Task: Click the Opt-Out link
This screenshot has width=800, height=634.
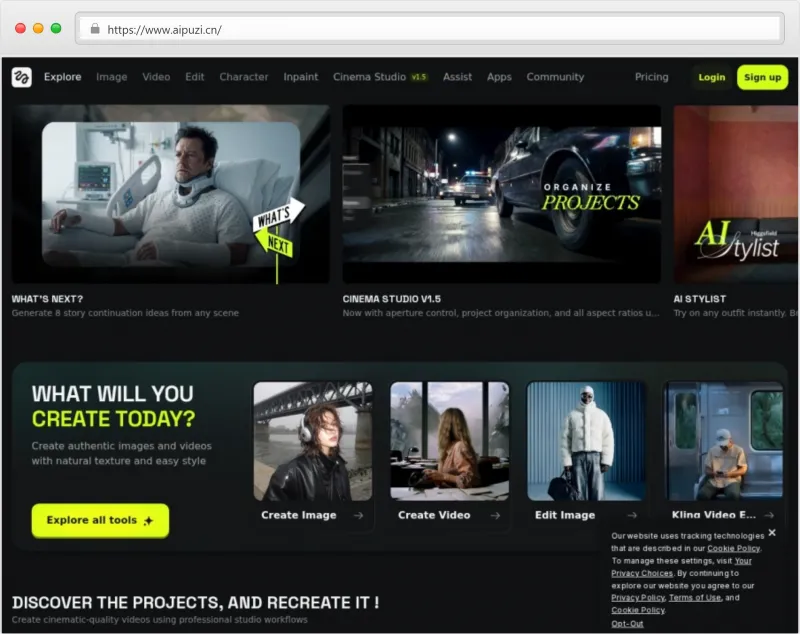Action: pyautogui.click(x=627, y=623)
